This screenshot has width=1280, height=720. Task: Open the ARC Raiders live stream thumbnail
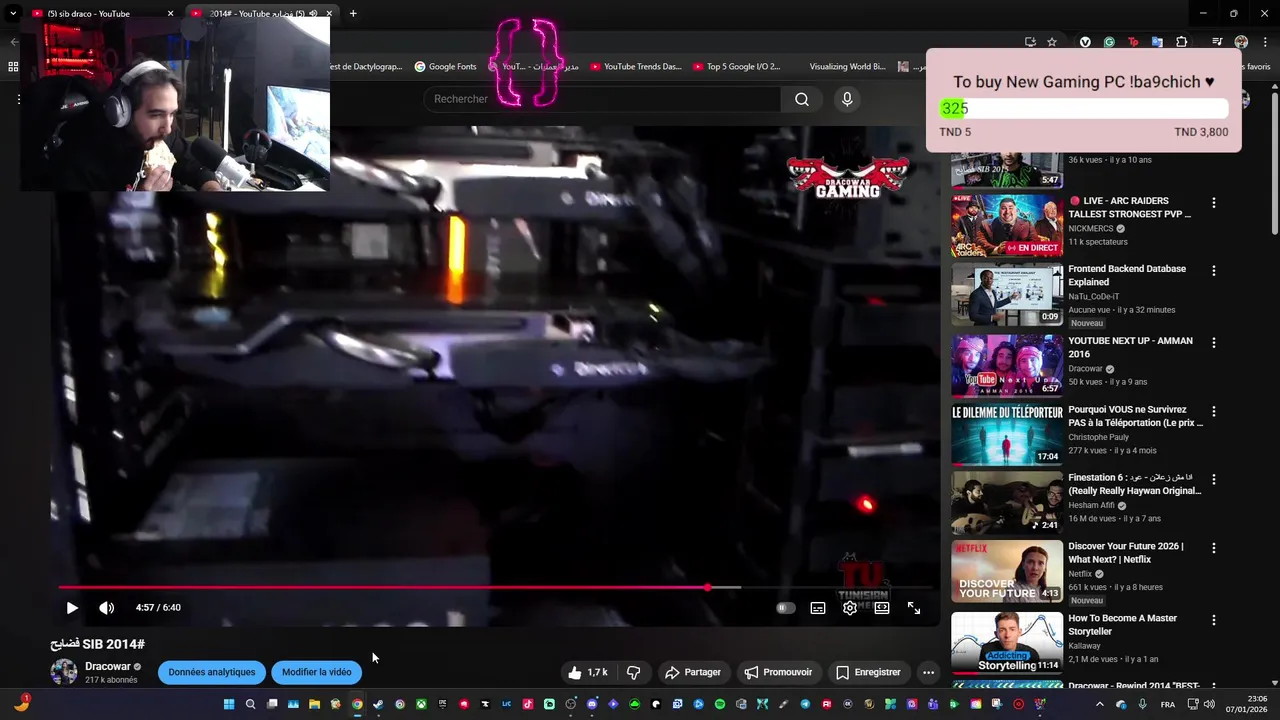[x=1007, y=225]
